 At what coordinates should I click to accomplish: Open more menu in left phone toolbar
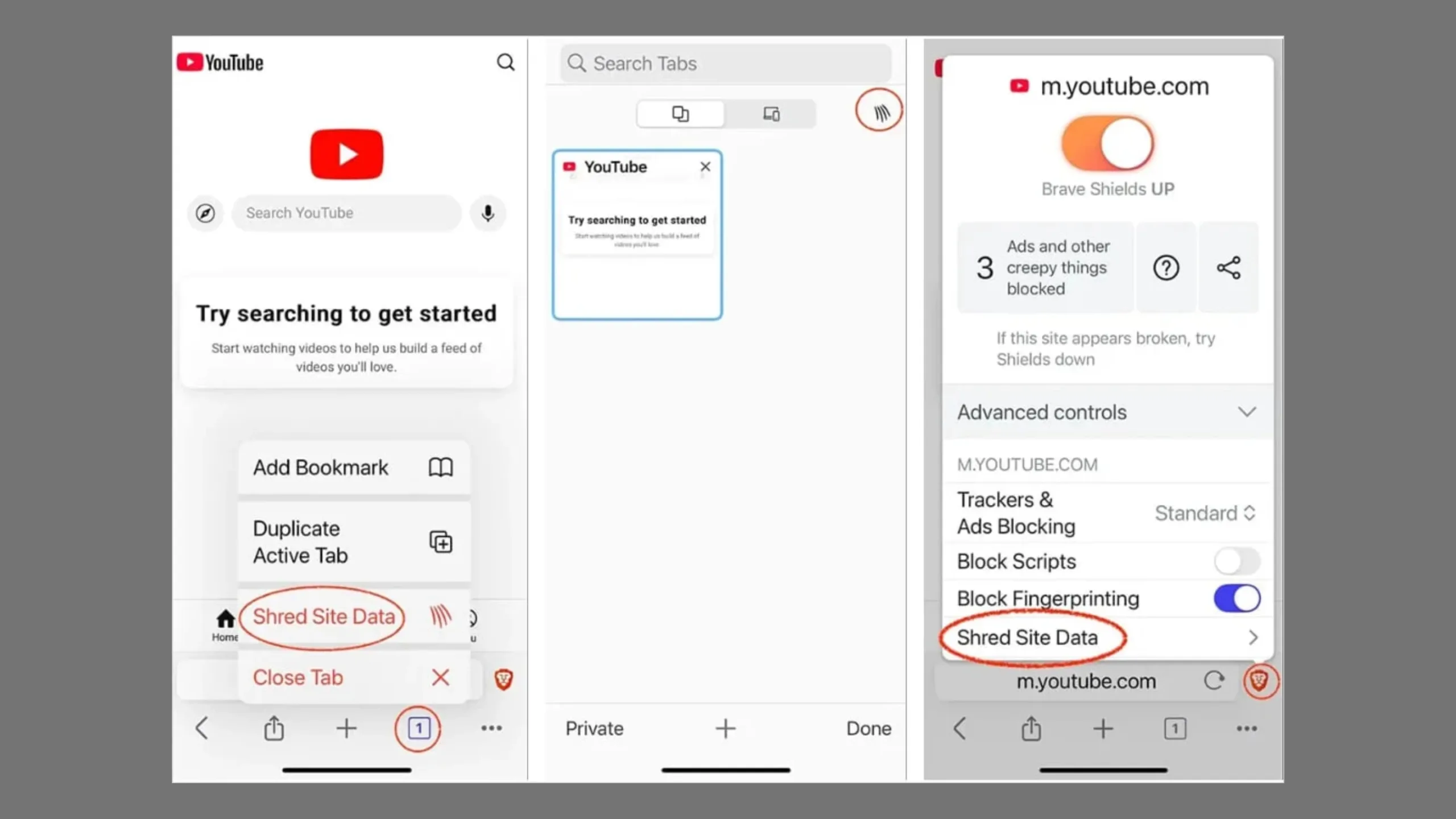(491, 728)
